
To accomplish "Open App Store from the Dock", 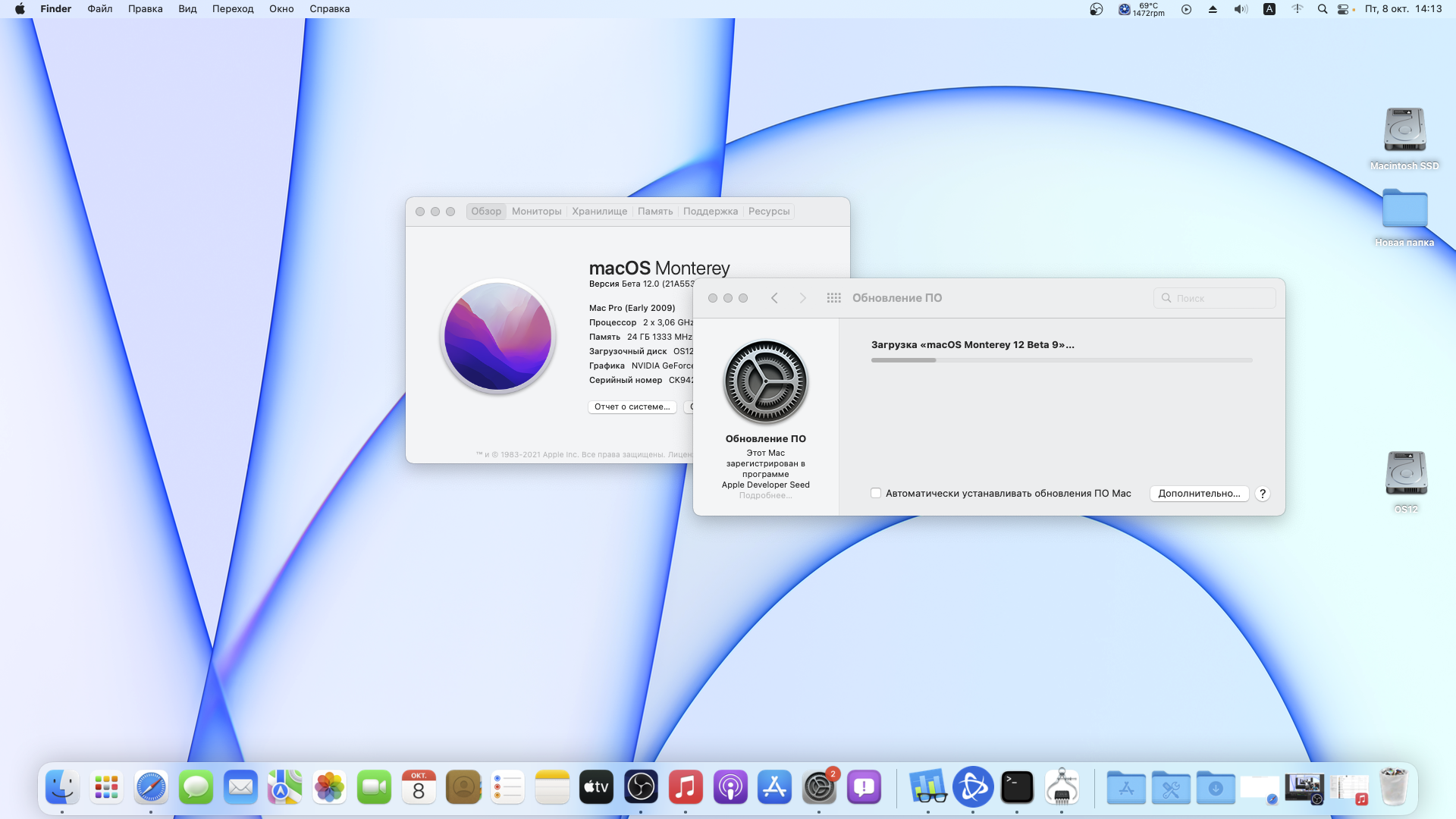I will pos(774,787).
